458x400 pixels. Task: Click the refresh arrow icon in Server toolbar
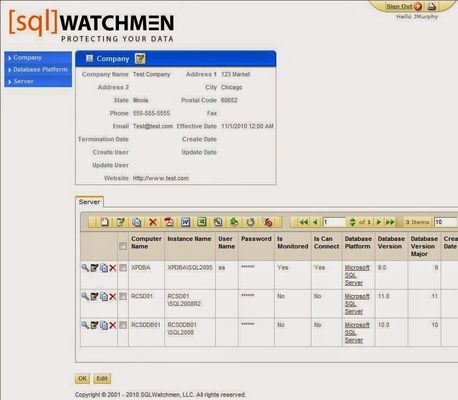(x=250, y=222)
